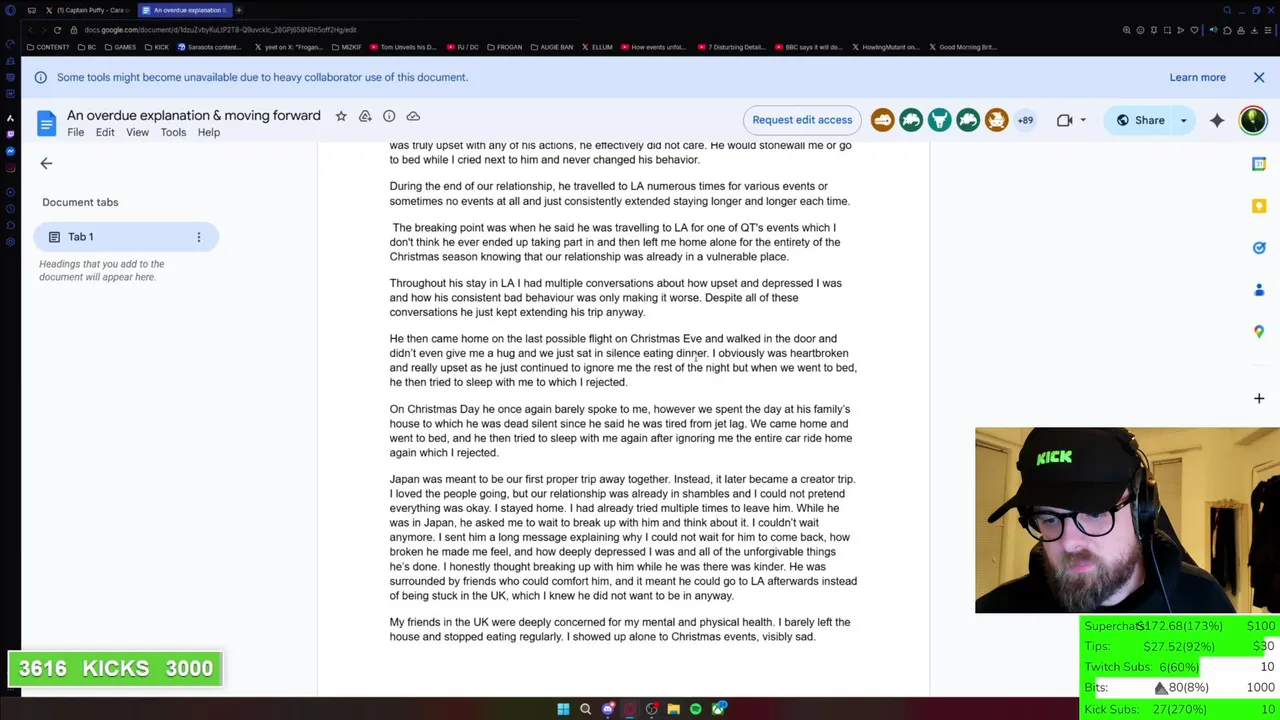Open the GAMES bookmark folder

click(x=119, y=47)
